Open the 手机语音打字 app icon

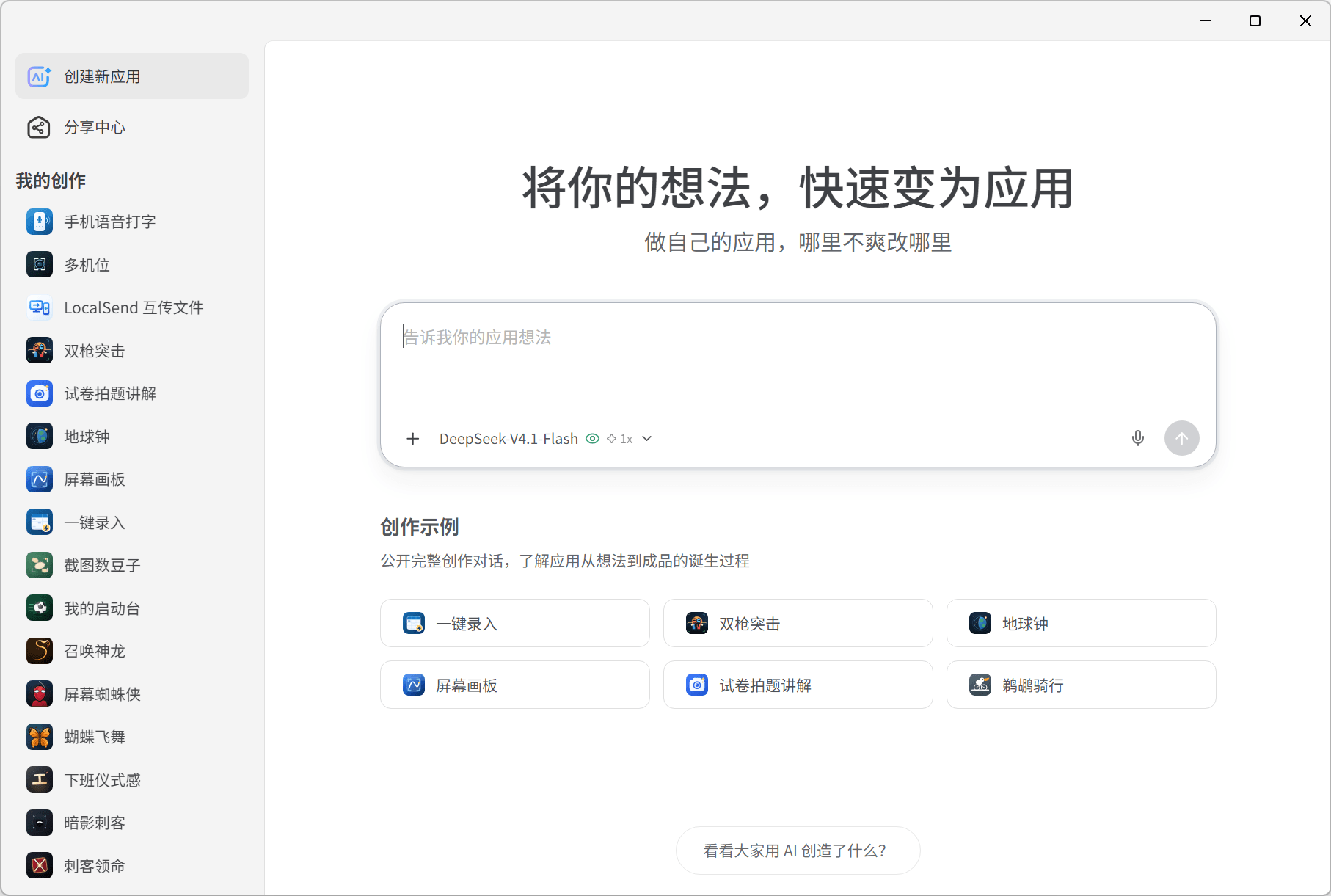40,222
